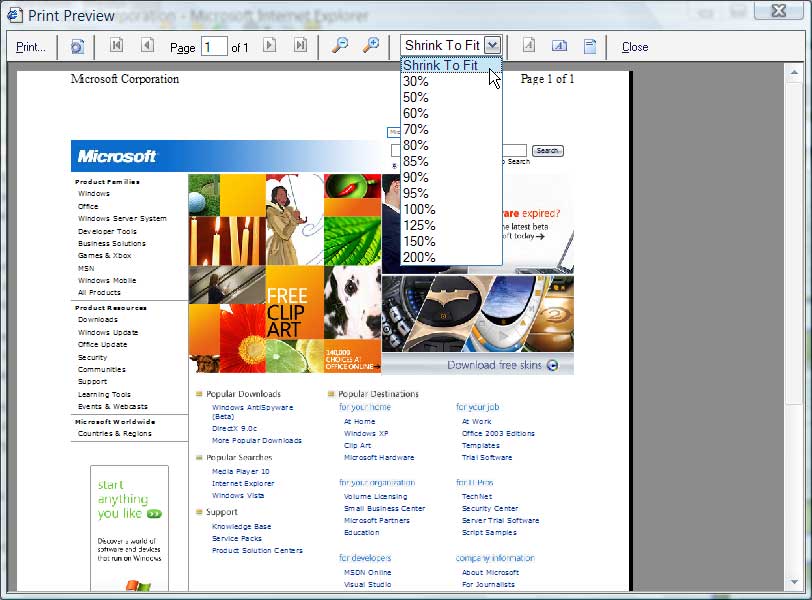812x600 pixels.
Task: Click the Landscape orientation icon
Action: coord(559,46)
